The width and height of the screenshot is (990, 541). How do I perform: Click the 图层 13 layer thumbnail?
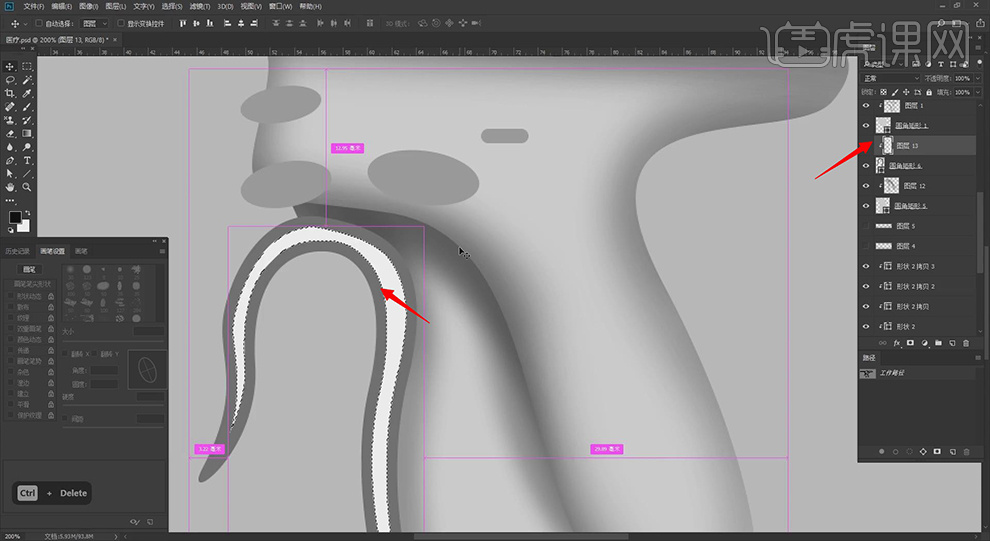click(888, 146)
